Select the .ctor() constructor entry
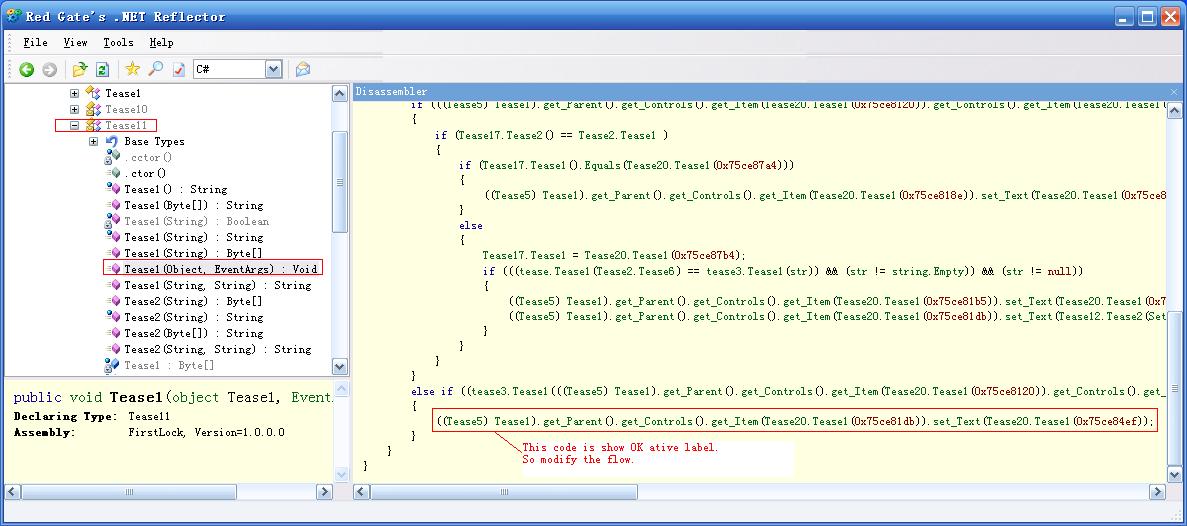 [x=145, y=173]
